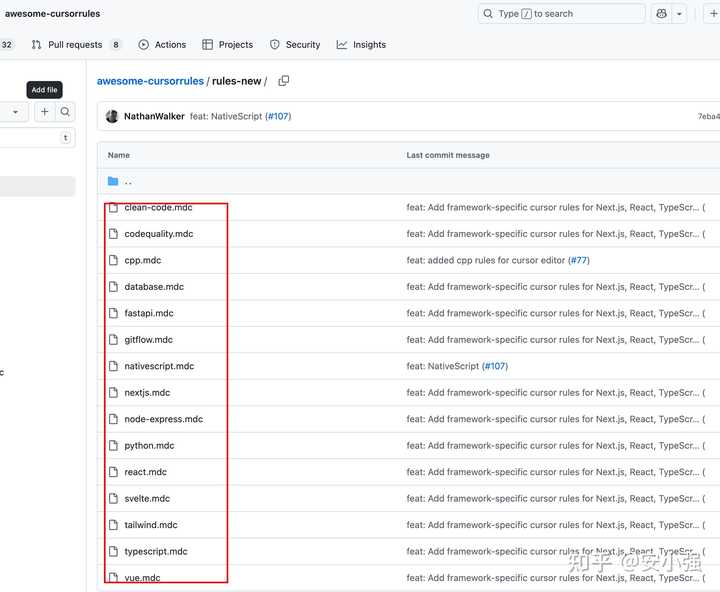Click the Copilot icon in header
Viewport: 720px width, 592px height.
tap(662, 14)
